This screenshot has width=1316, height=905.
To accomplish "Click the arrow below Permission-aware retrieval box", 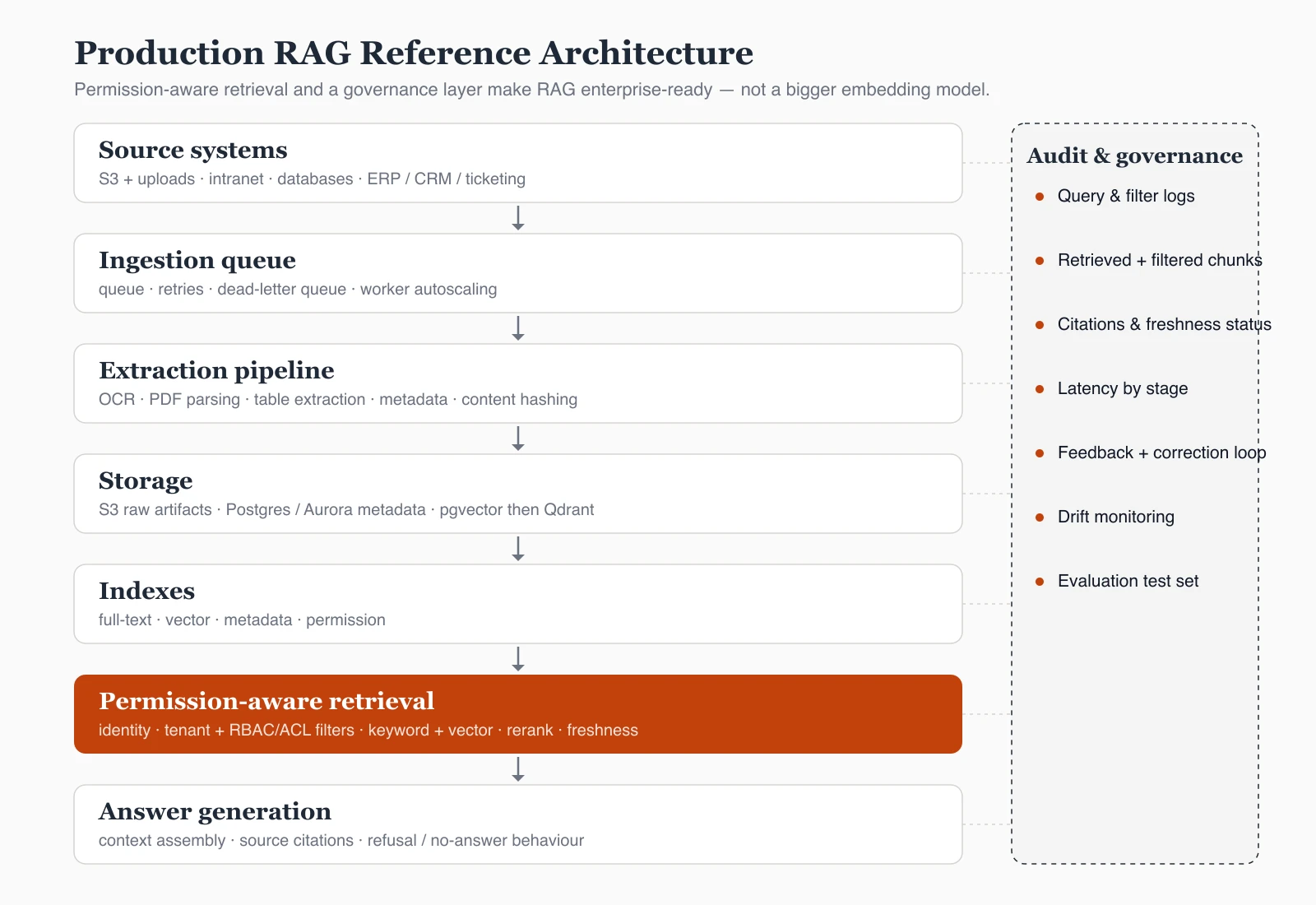I will pos(518,769).
